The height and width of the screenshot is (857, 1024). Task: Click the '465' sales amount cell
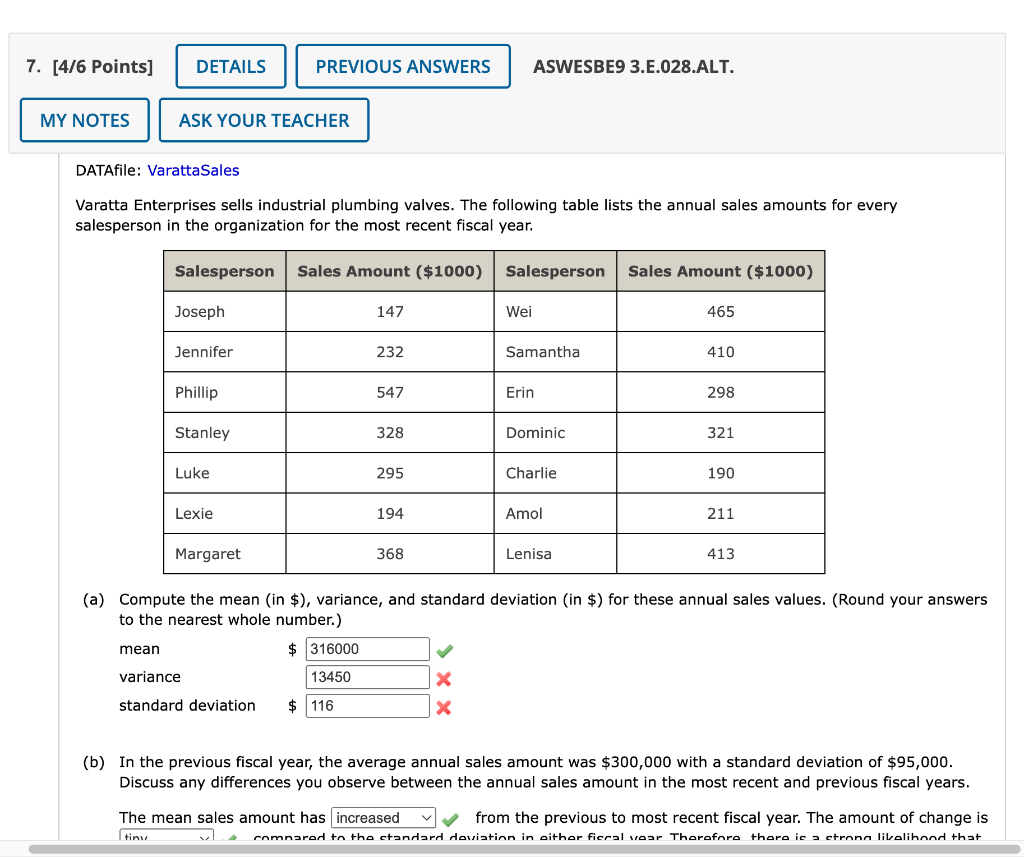coord(721,312)
